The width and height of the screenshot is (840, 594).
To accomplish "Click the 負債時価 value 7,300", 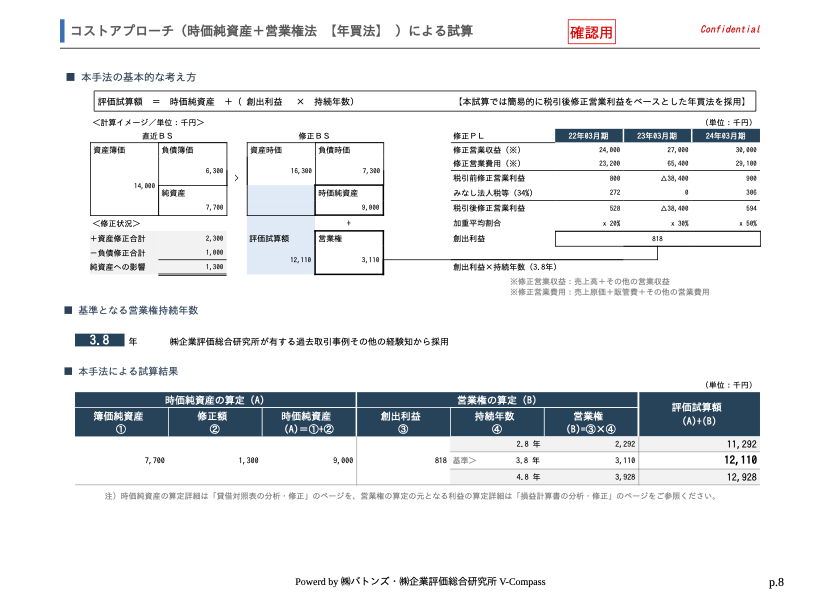I will click(371, 171).
